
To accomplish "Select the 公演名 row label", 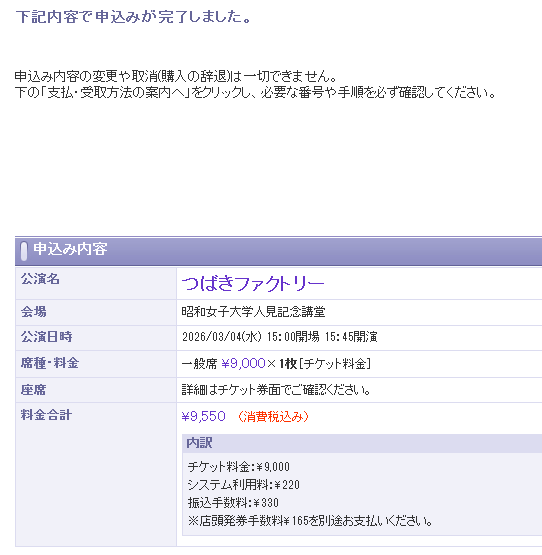I will [x=40, y=279].
